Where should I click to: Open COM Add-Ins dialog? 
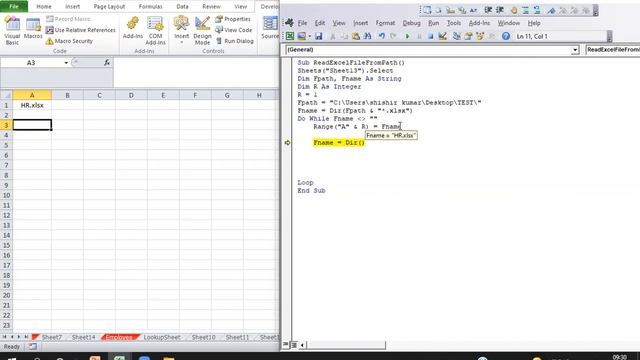click(156, 31)
